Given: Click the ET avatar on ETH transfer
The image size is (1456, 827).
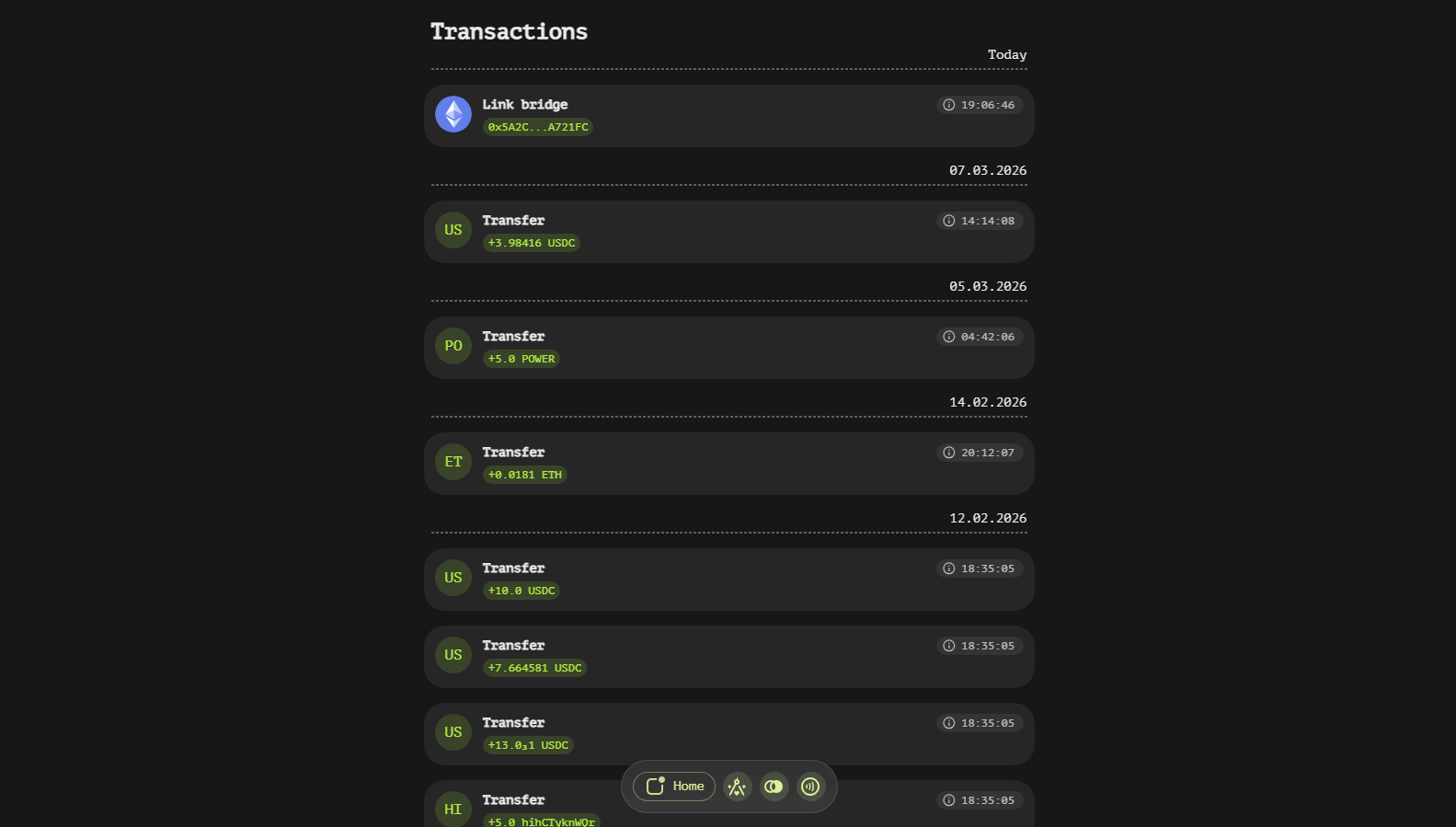Looking at the screenshot, I should [x=453, y=462].
